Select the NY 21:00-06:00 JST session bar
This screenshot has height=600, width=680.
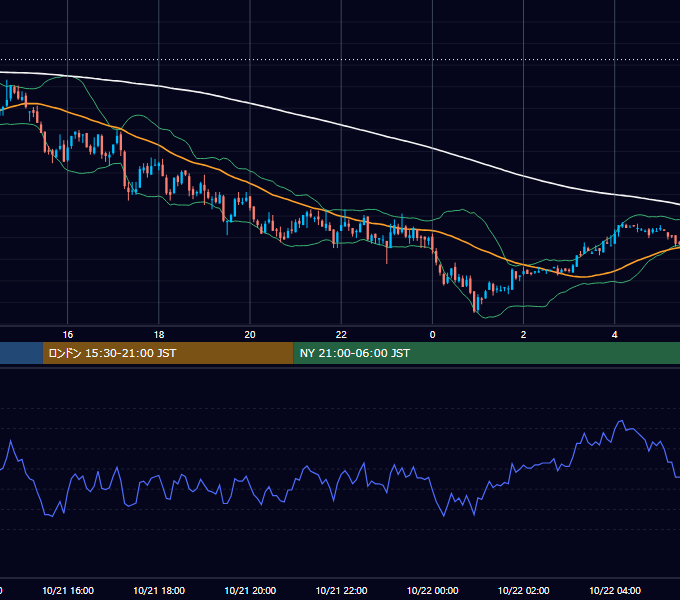pyautogui.click(x=487, y=353)
